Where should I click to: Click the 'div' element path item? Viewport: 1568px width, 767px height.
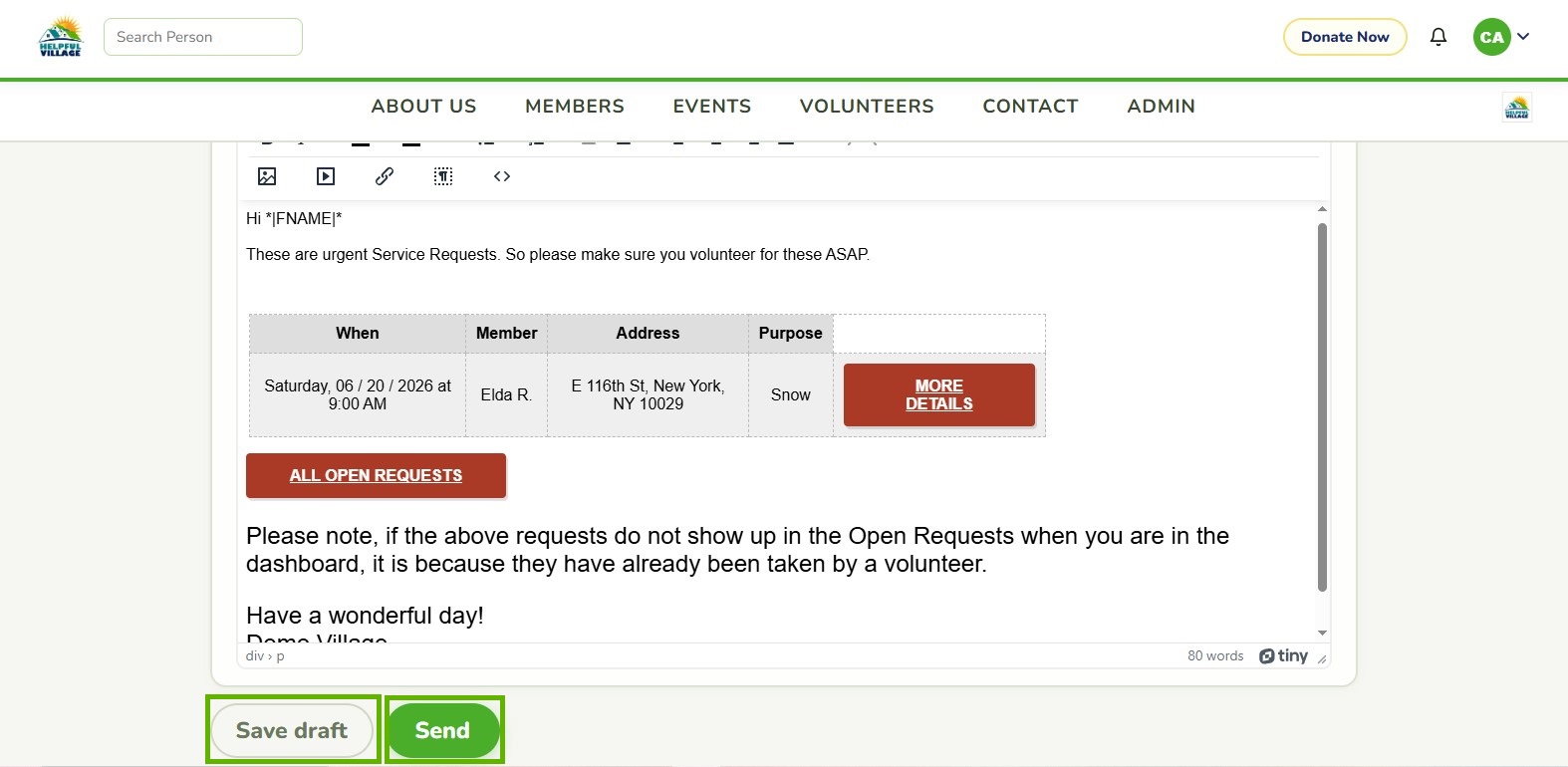tap(255, 655)
